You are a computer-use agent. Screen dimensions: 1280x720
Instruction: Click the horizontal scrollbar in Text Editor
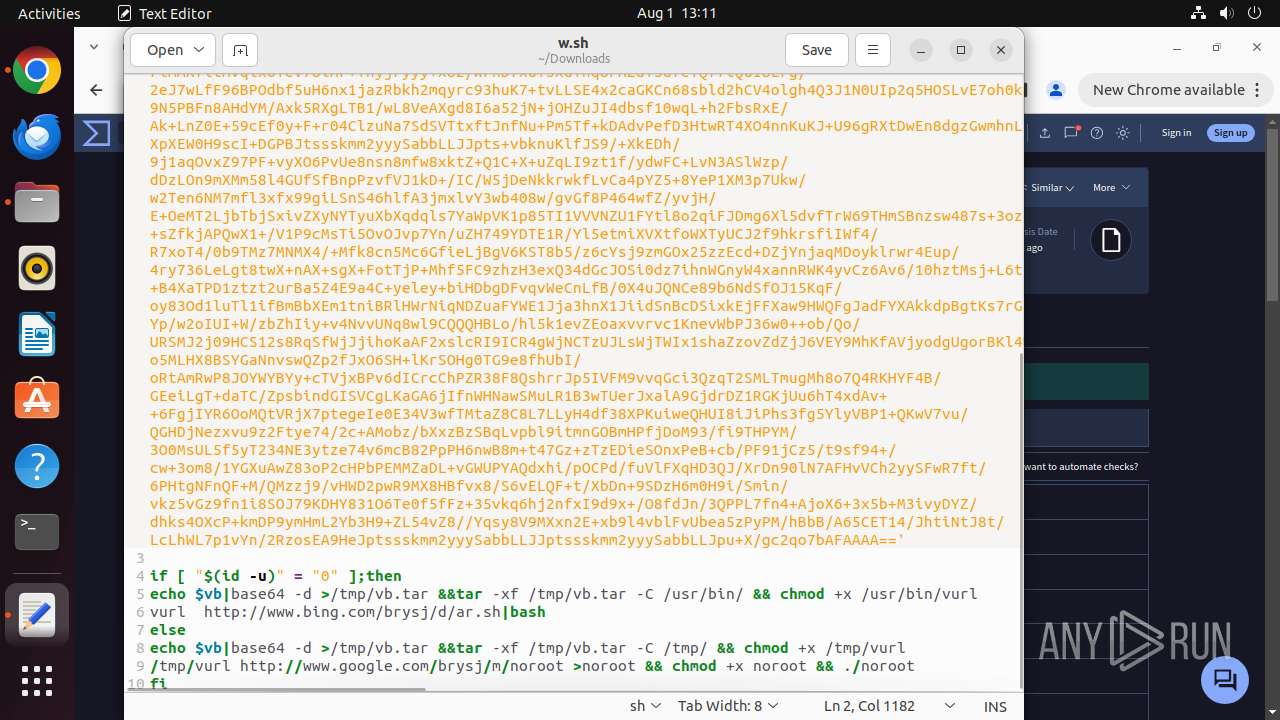(x=276, y=689)
